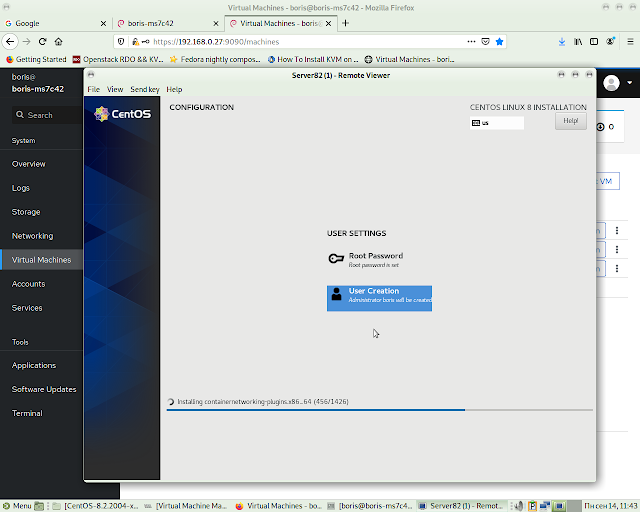Toggle the Firefox sidebar view
This screenshot has width=640, height=512.
pos(594,42)
